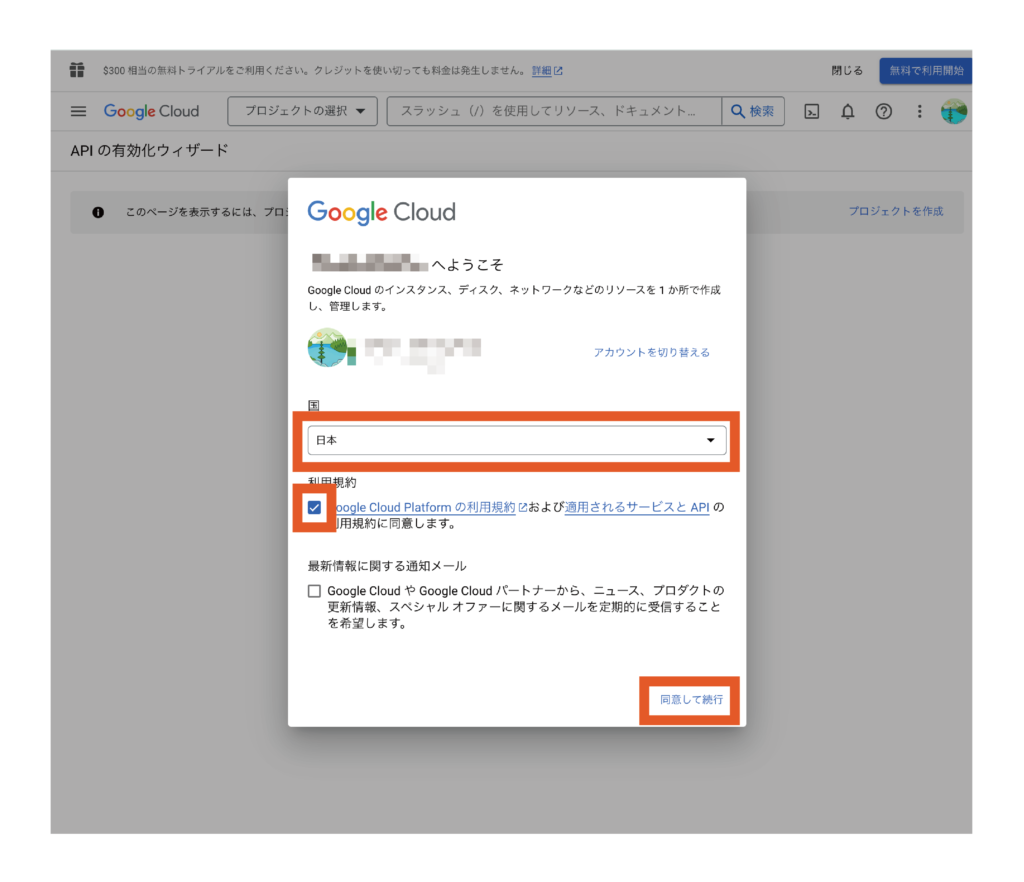Open the 国 country dropdown showing 日本
This screenshot has height=882, width=1024.
517,440
